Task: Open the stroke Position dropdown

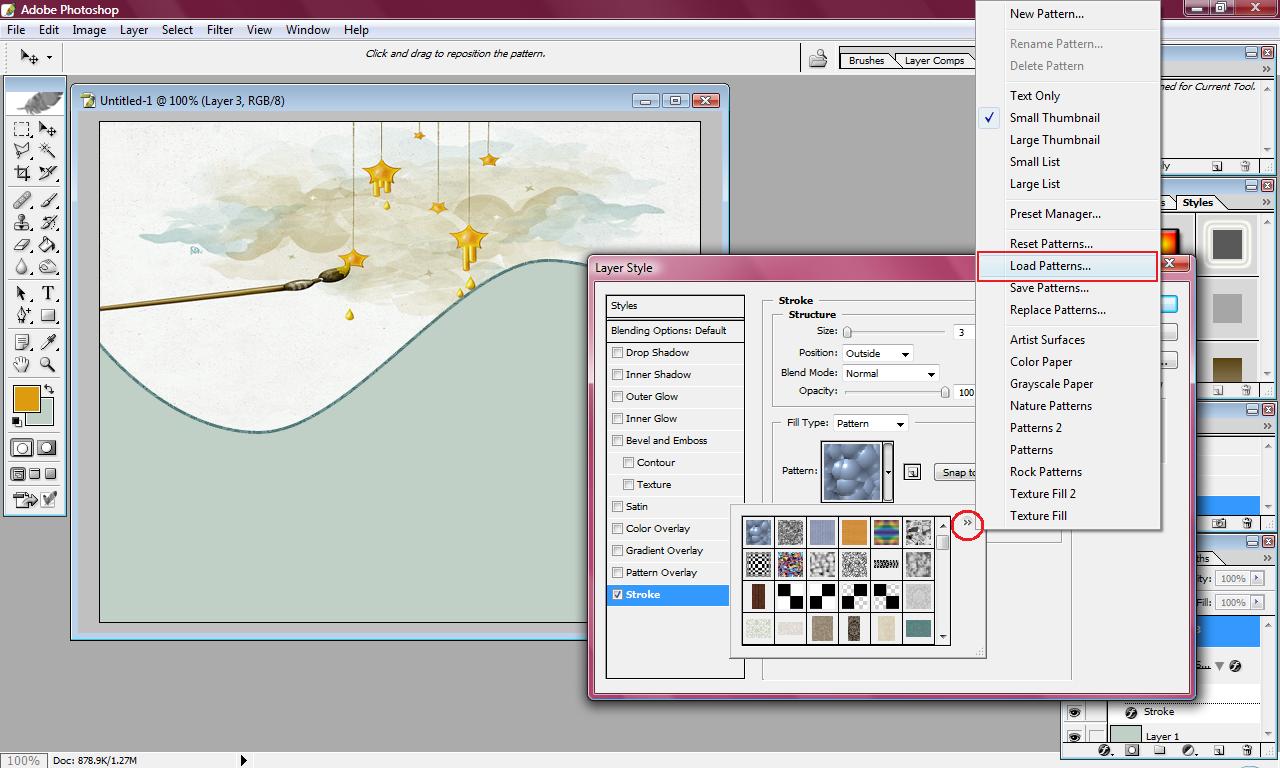Action: [x=877, y=354]
